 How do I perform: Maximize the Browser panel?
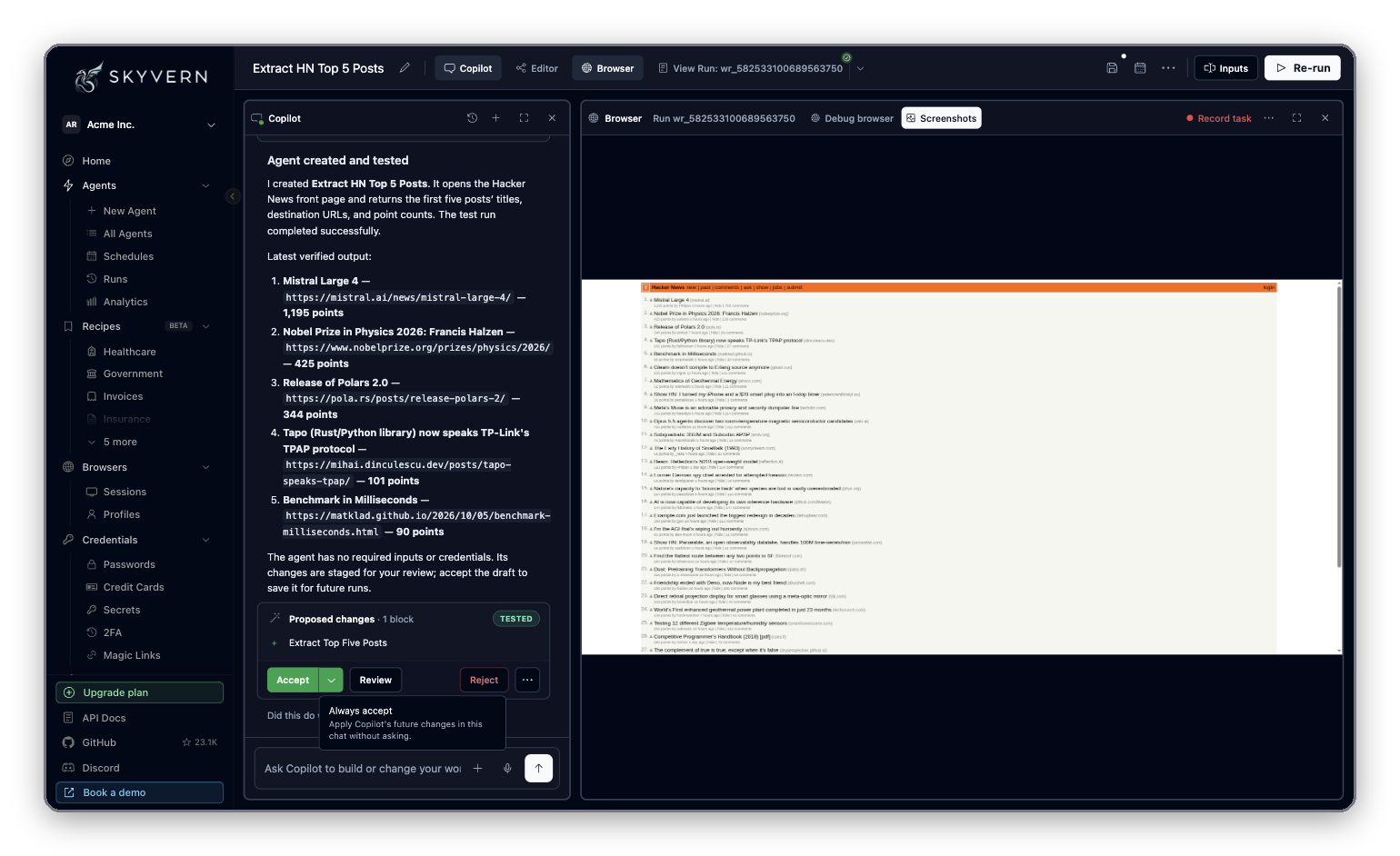pos(1296,118)
